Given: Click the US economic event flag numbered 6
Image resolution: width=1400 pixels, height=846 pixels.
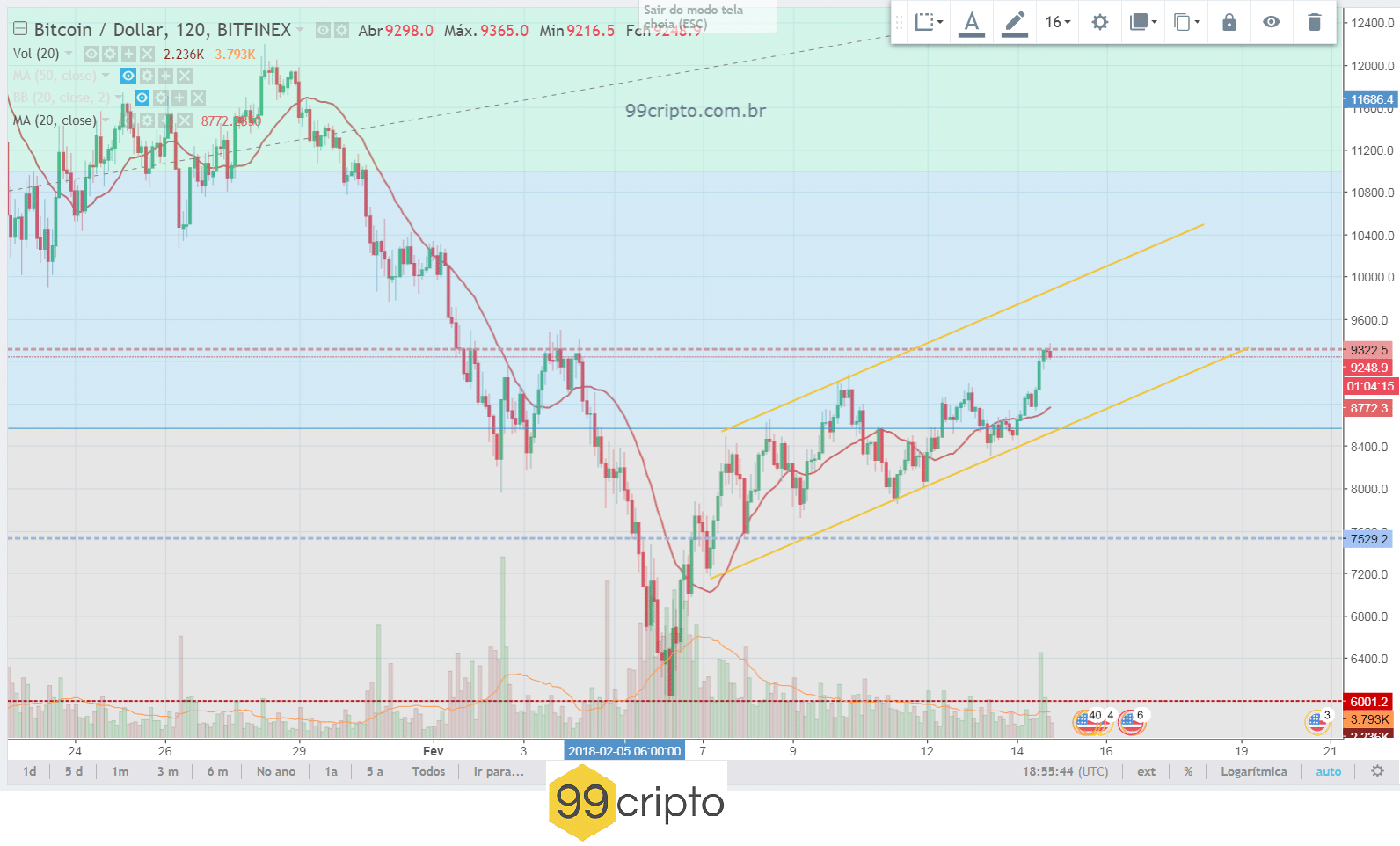Looking at the screenshot, I should click(x=1131, y=722).
